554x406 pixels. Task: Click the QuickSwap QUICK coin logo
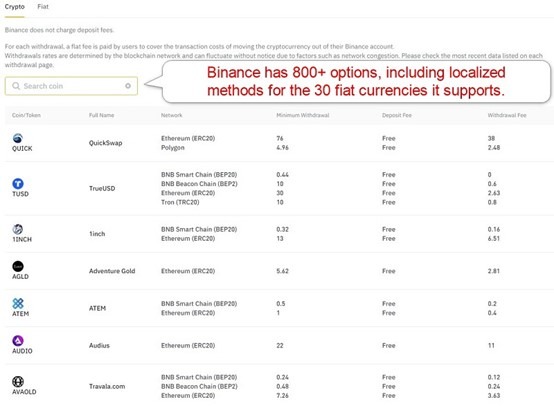pos(18,138)
